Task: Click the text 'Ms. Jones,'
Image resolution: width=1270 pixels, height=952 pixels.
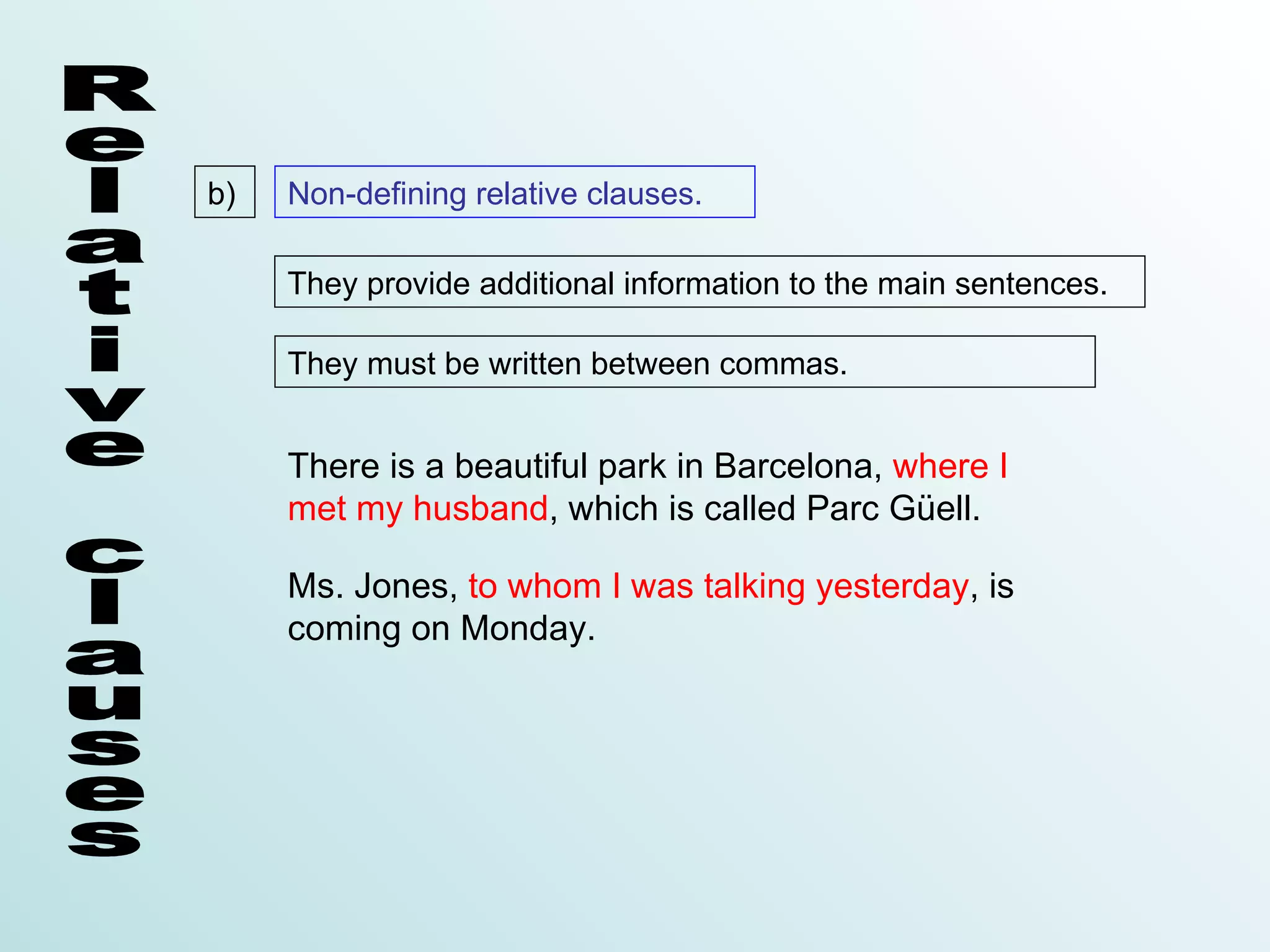Action: tap(373, 586)
